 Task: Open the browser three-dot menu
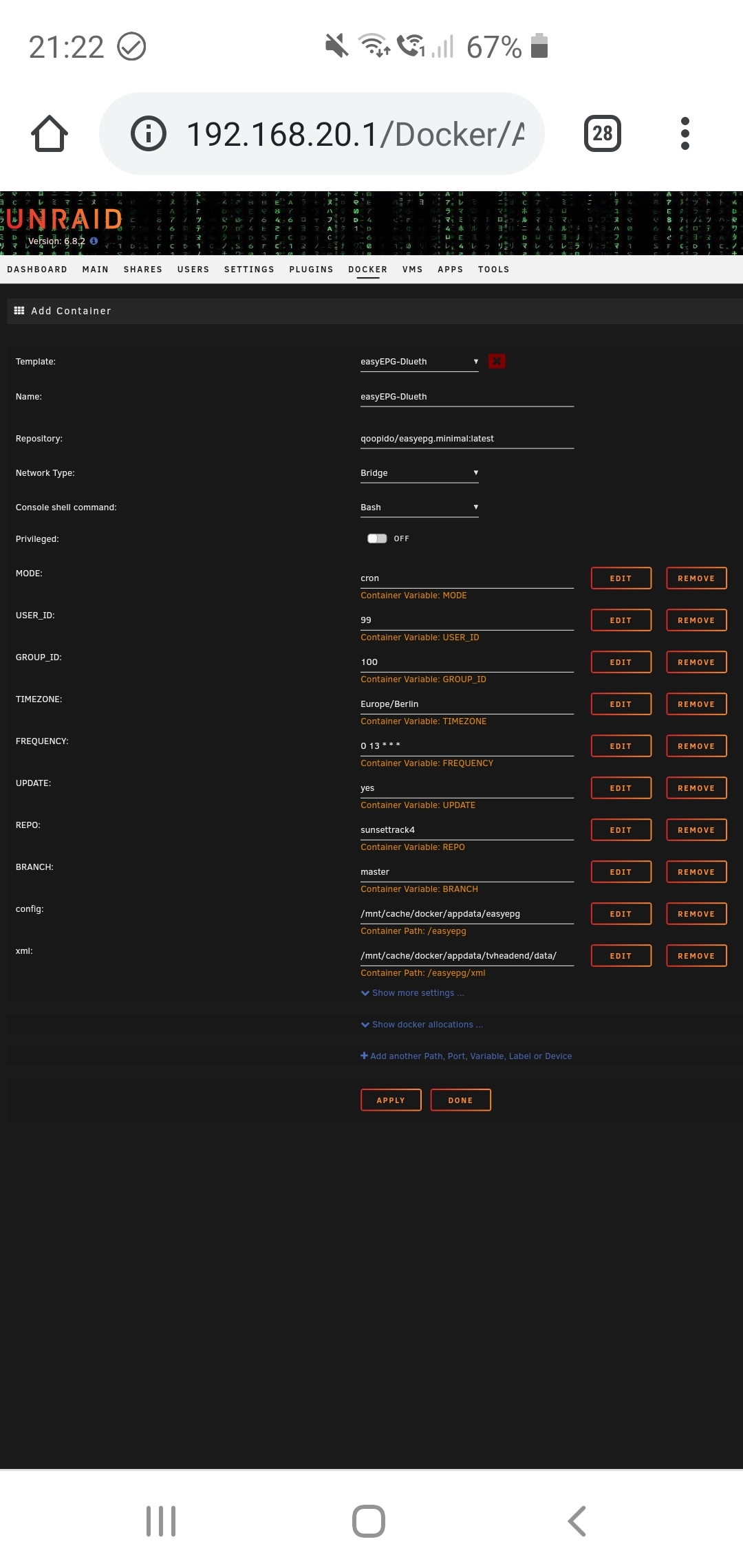(x=685, y=133)
